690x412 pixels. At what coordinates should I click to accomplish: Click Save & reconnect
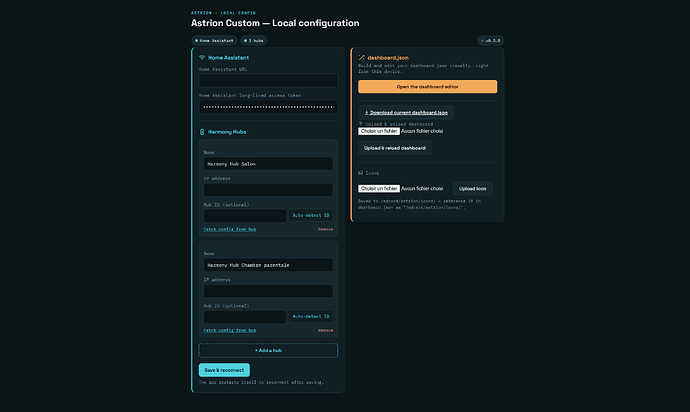click(x=224, y=370)
